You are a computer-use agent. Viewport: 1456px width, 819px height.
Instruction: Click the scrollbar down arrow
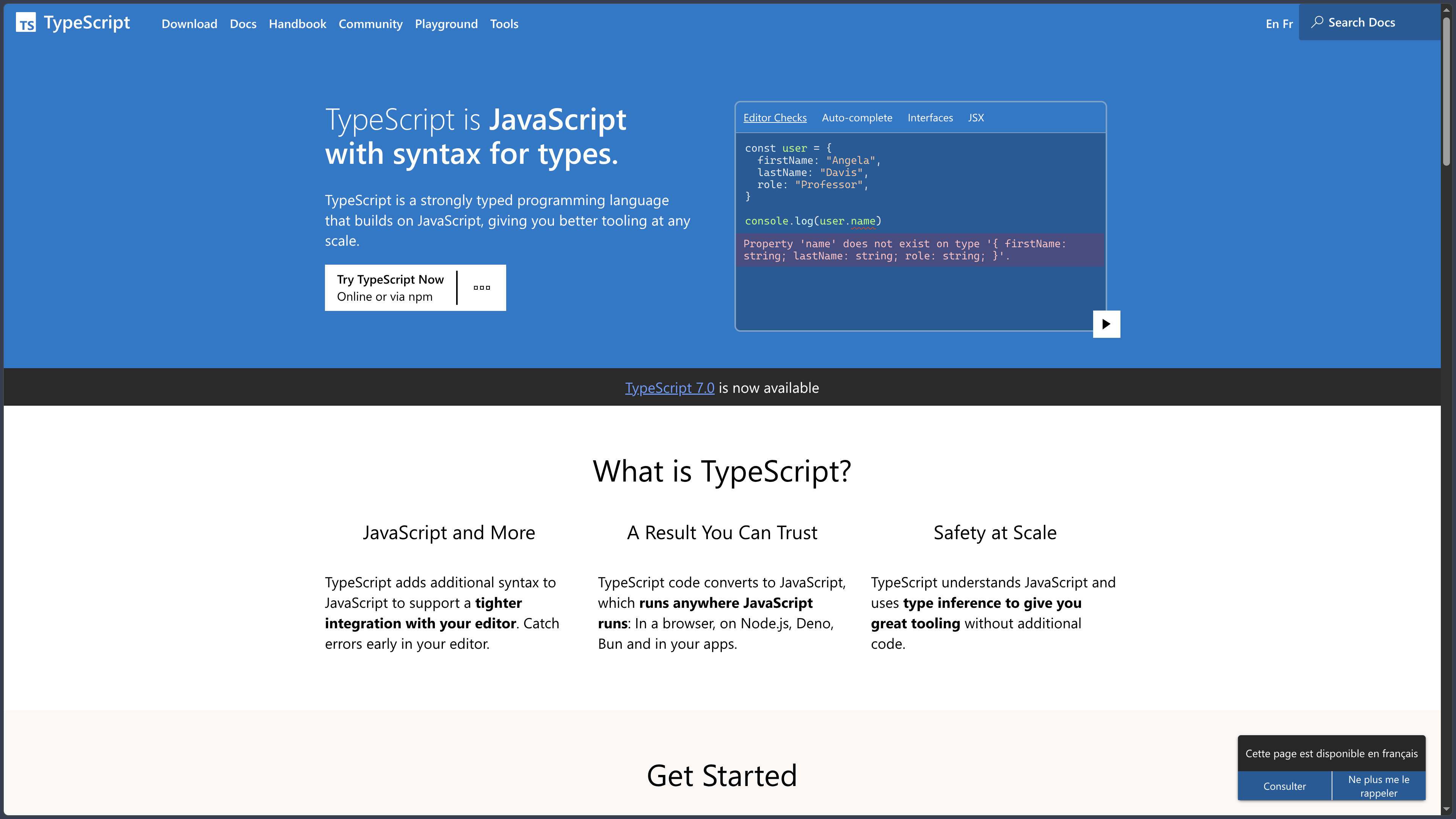pos(1446,810)
